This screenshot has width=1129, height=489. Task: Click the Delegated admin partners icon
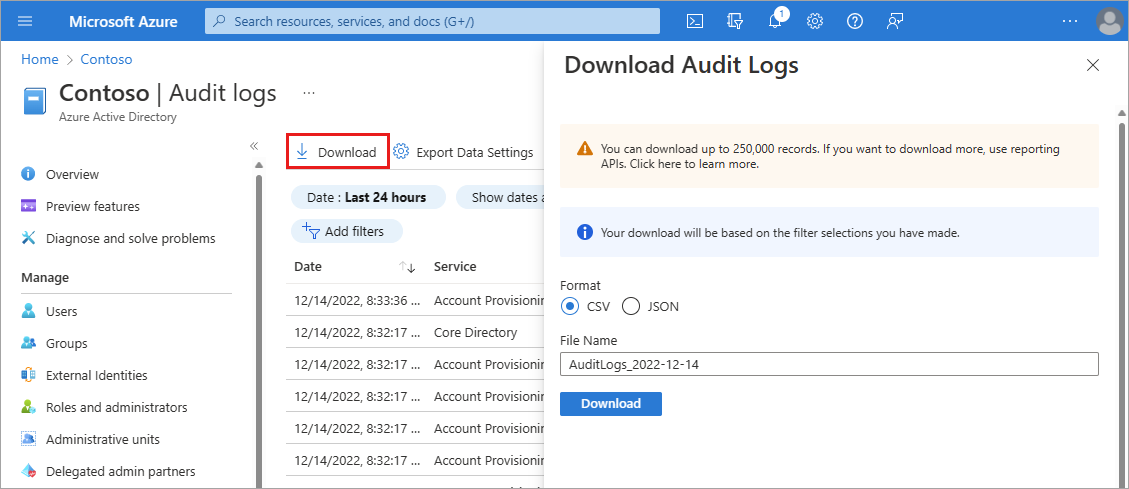pyautogui.click(x=28, y=472)
